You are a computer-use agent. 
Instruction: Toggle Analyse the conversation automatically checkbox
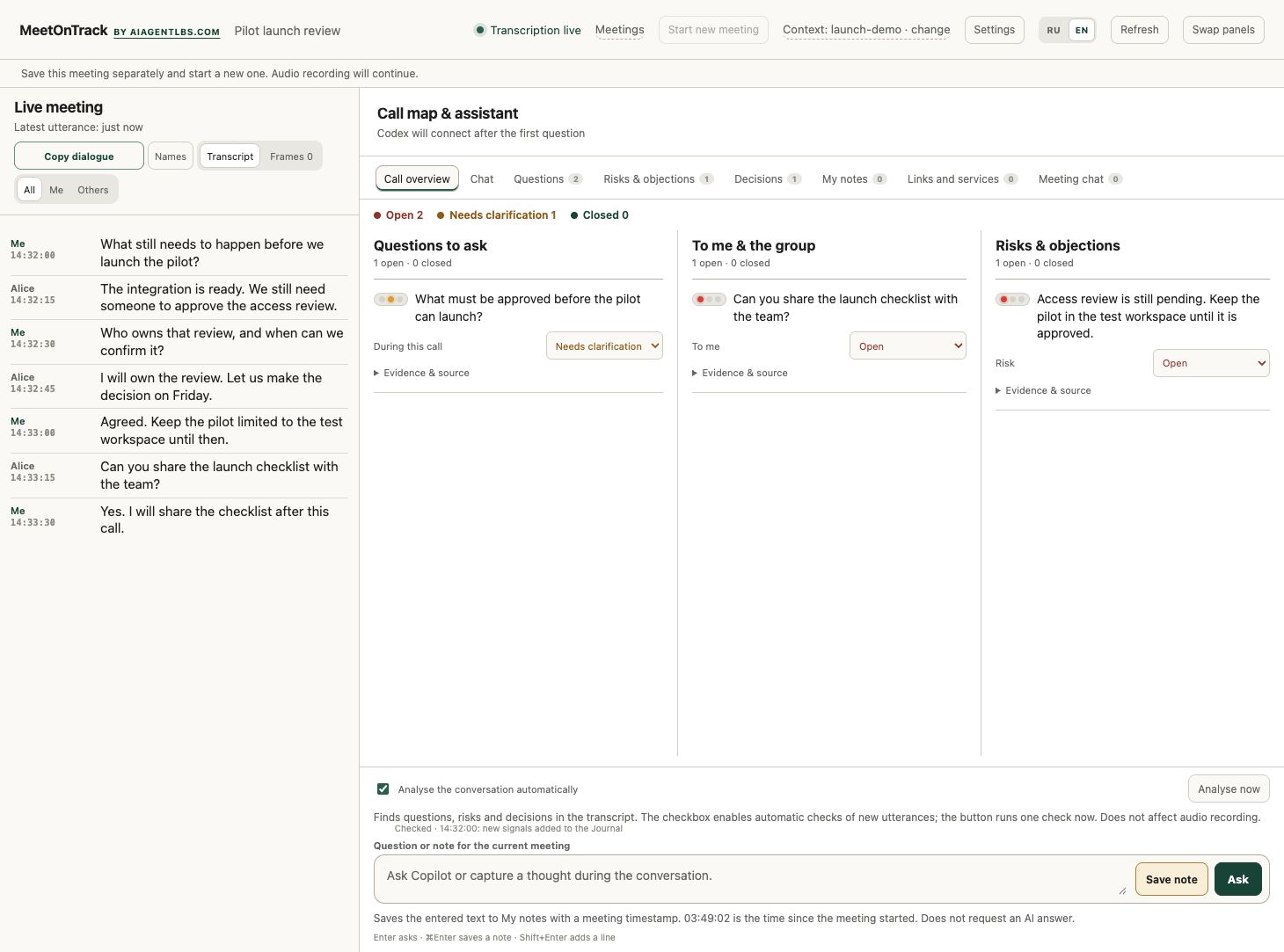(383, 788)
